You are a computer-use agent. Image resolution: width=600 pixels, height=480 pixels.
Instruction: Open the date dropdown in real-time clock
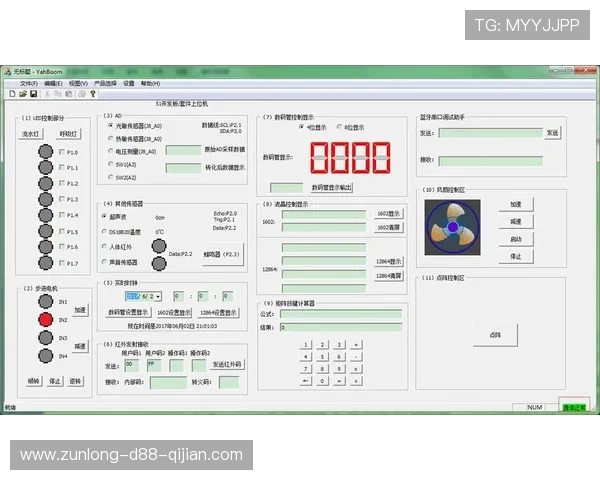point(160,296)
